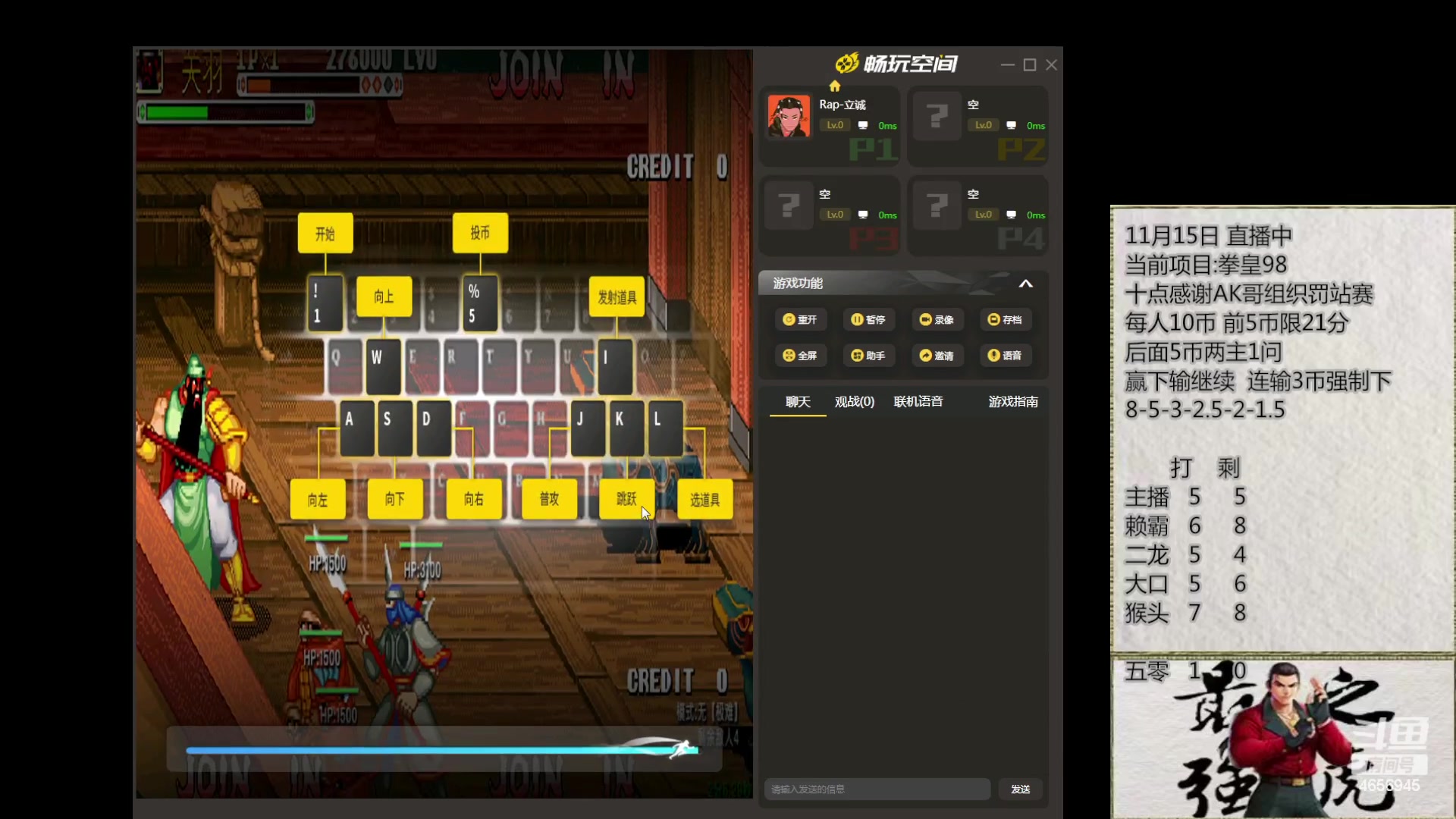Click the yellow 普攻 (attack) key label
The width and height of the screenshot is (1456, 819).
coord(549,499)
